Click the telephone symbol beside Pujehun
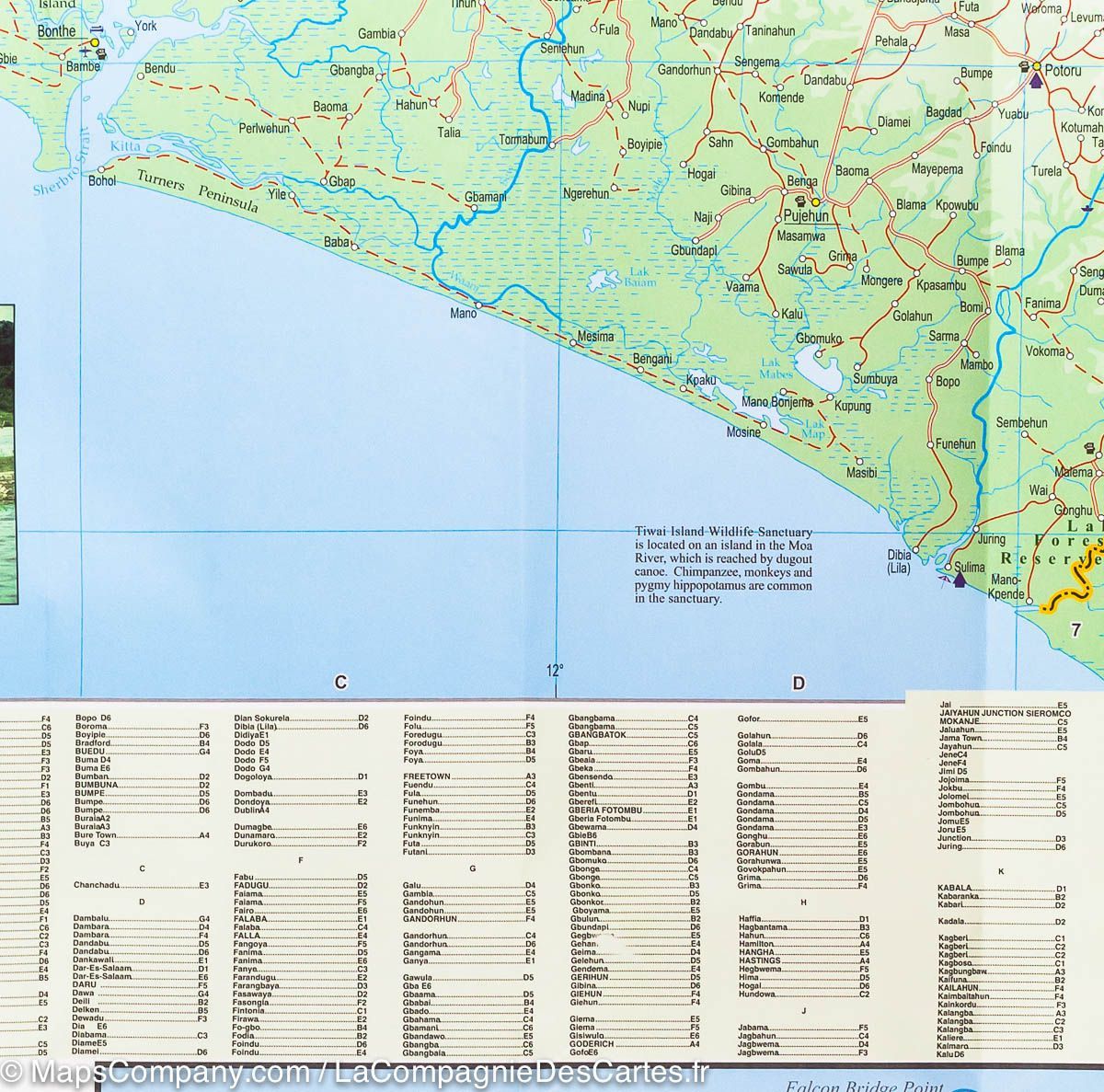Image resolution: width=1104 pixels, height=1092 pixels. tap(799, 201)
